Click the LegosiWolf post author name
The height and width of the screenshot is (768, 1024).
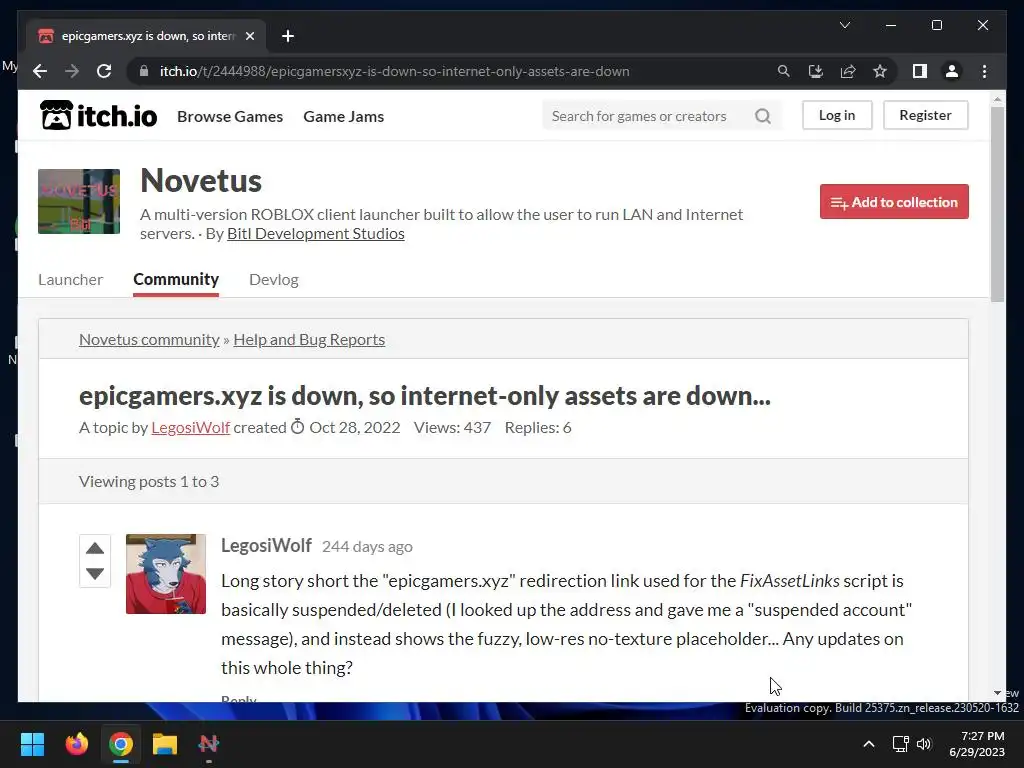tap(266, 545)
